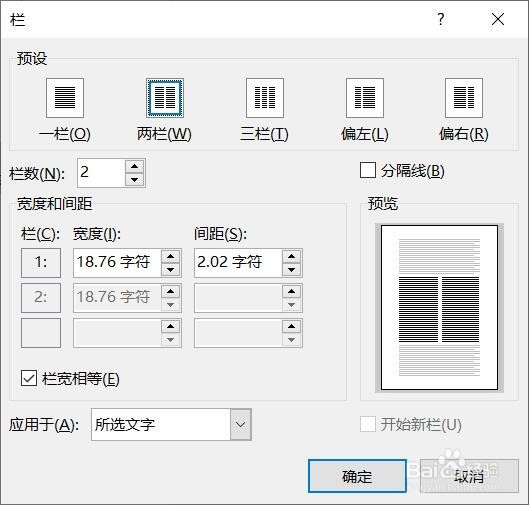
Task: Click the empty third row width field
Action: (x=117, y=333)
